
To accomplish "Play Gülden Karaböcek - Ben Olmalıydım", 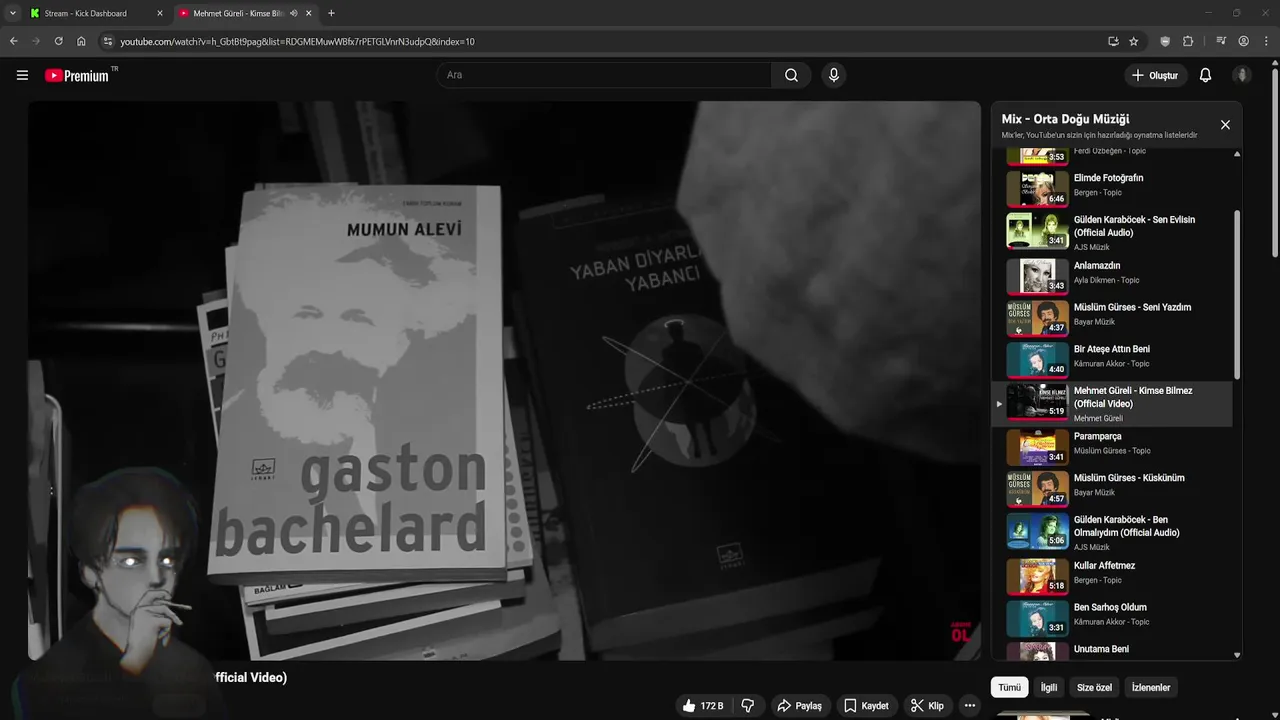I will (x=1112, y=532).
